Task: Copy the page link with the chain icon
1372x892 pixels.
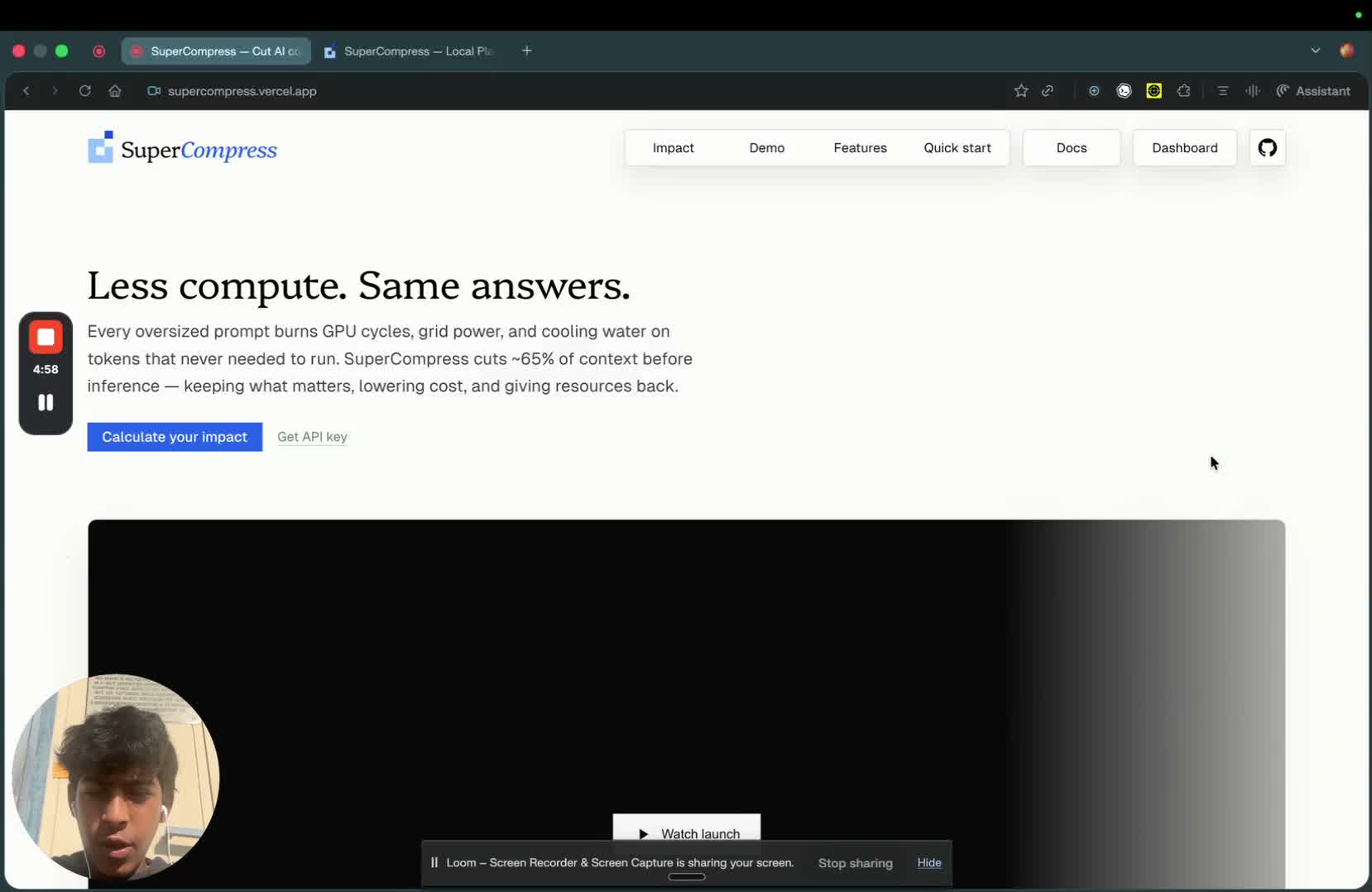Action: 1048,91
